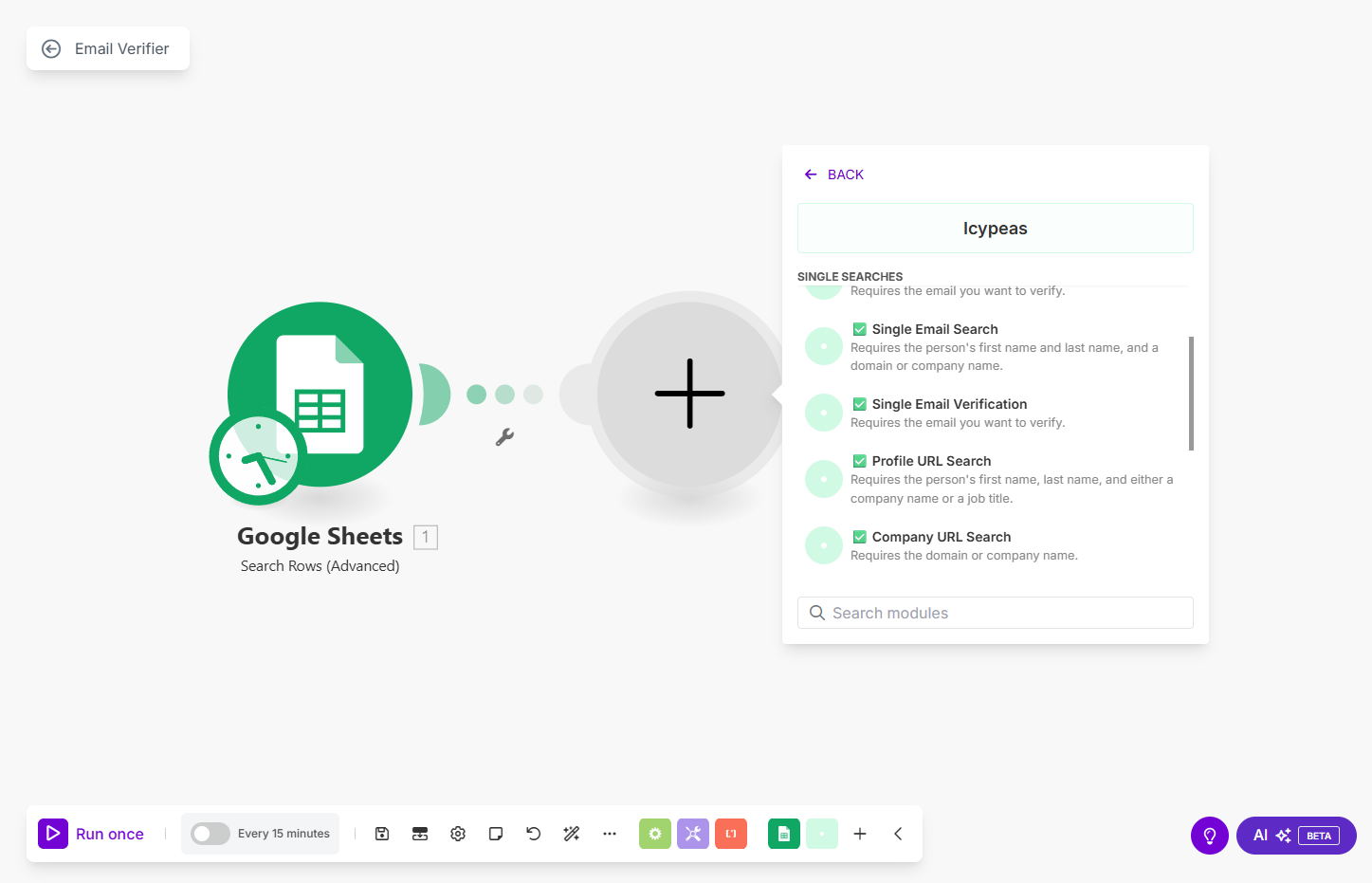The width and height of the screenshot is (1372, 883).
Task: Toggle the scenario scheduling switch
Action: tap(210, 834)
